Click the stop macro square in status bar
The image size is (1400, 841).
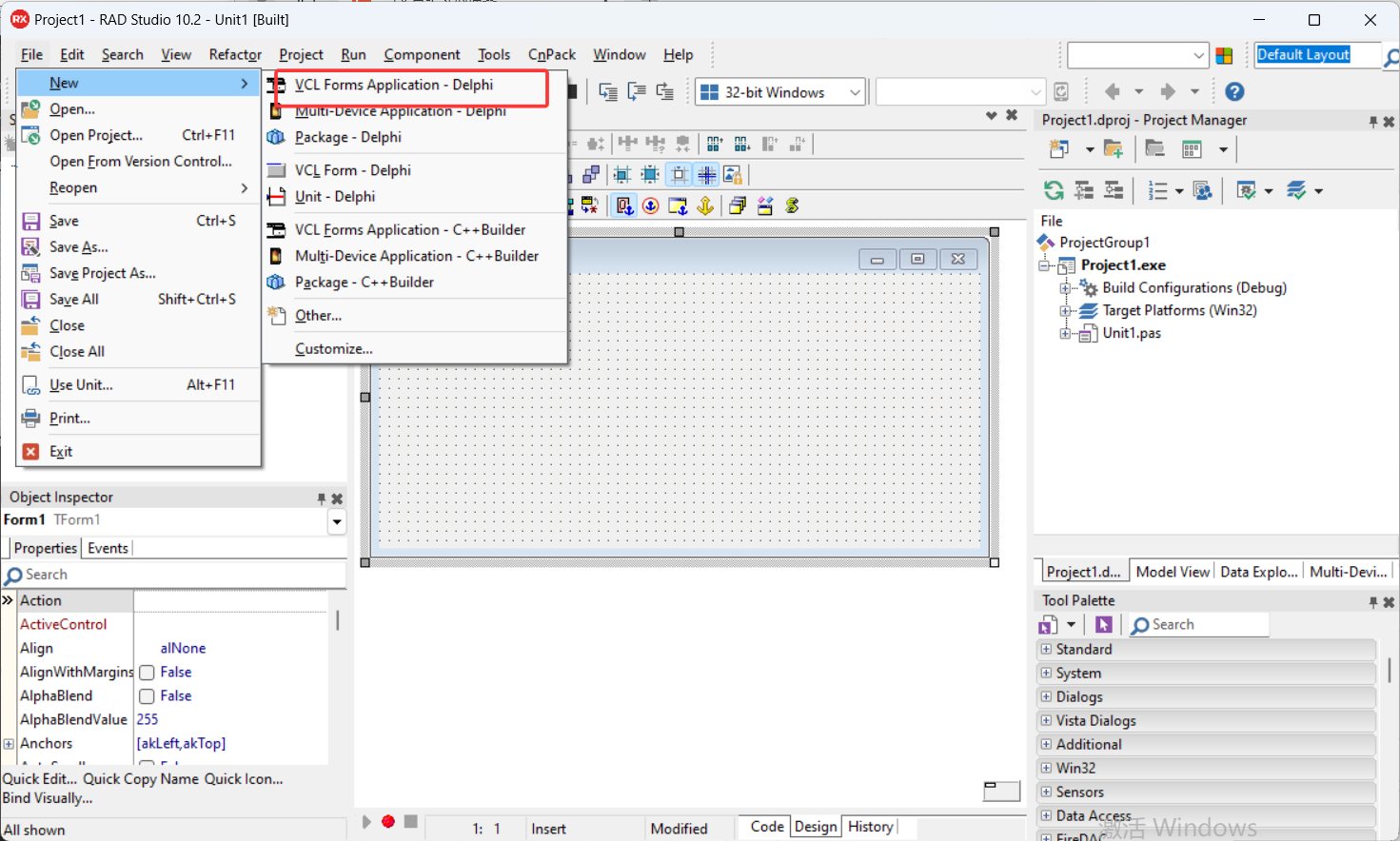tap(411, 821)
